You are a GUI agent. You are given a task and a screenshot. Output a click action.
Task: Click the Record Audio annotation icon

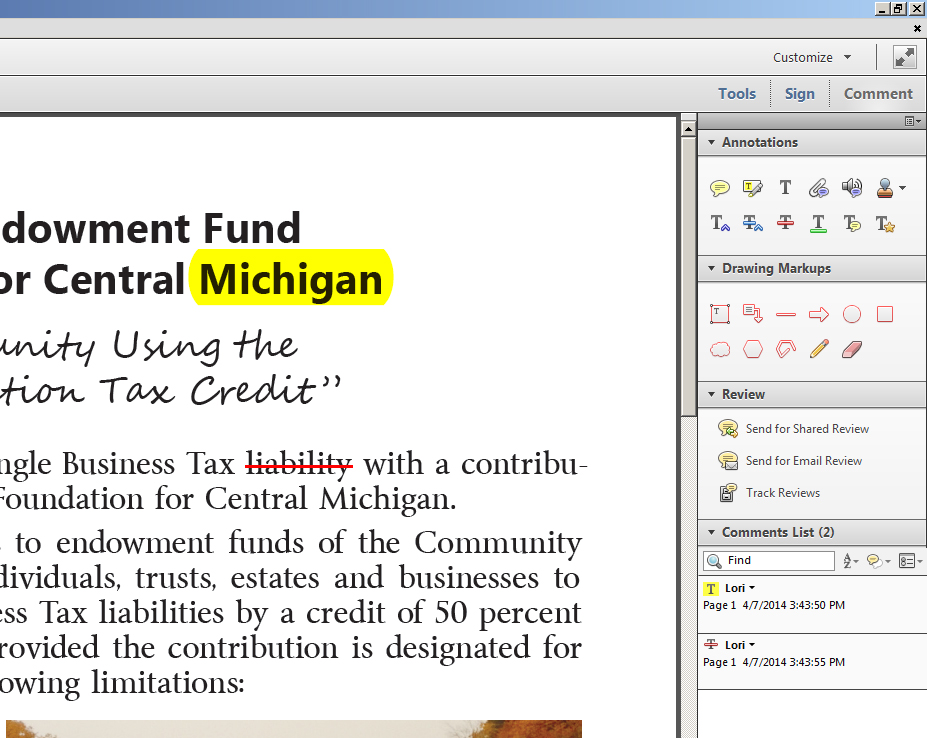tap(851, 188)
